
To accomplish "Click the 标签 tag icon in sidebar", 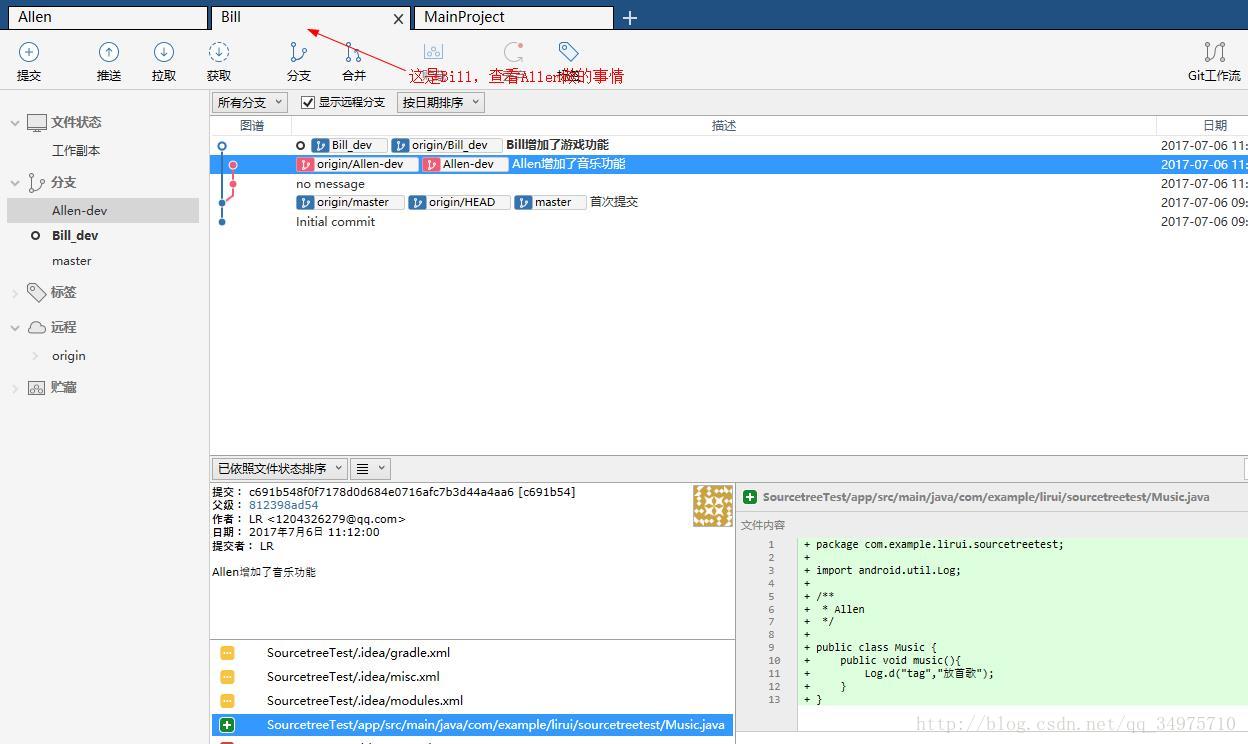I will pyautogui.click(x=37, y=292).
